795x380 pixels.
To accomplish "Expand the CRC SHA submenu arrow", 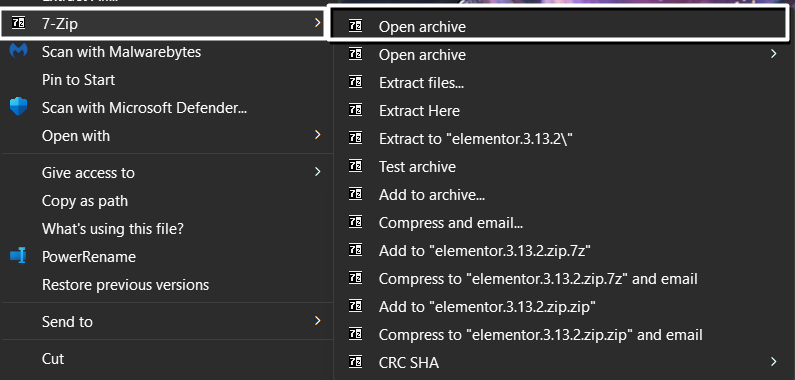I will [774, 362].
